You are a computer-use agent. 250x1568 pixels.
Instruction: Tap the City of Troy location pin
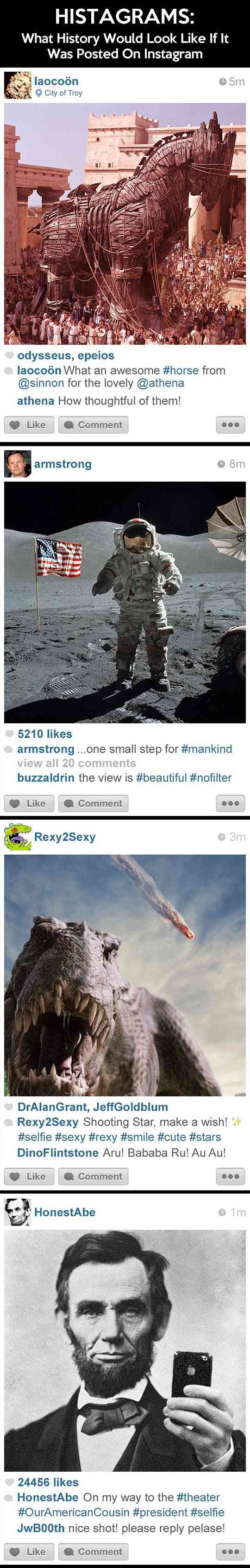[39, 93]
